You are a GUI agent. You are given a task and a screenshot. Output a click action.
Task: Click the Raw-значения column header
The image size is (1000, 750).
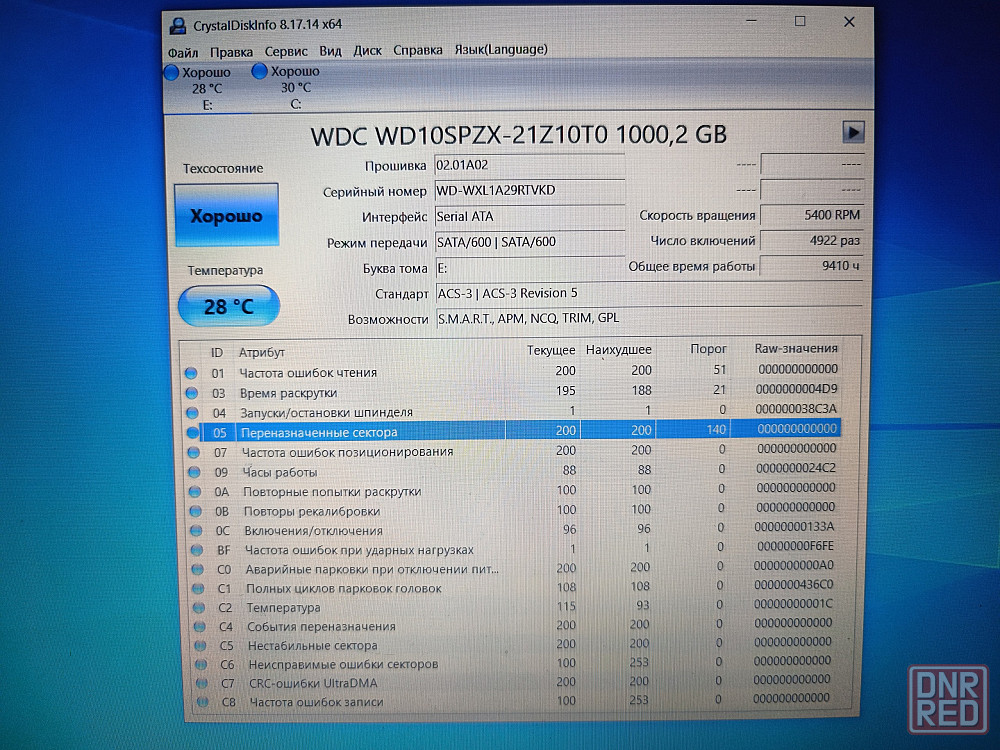point(796,349)
